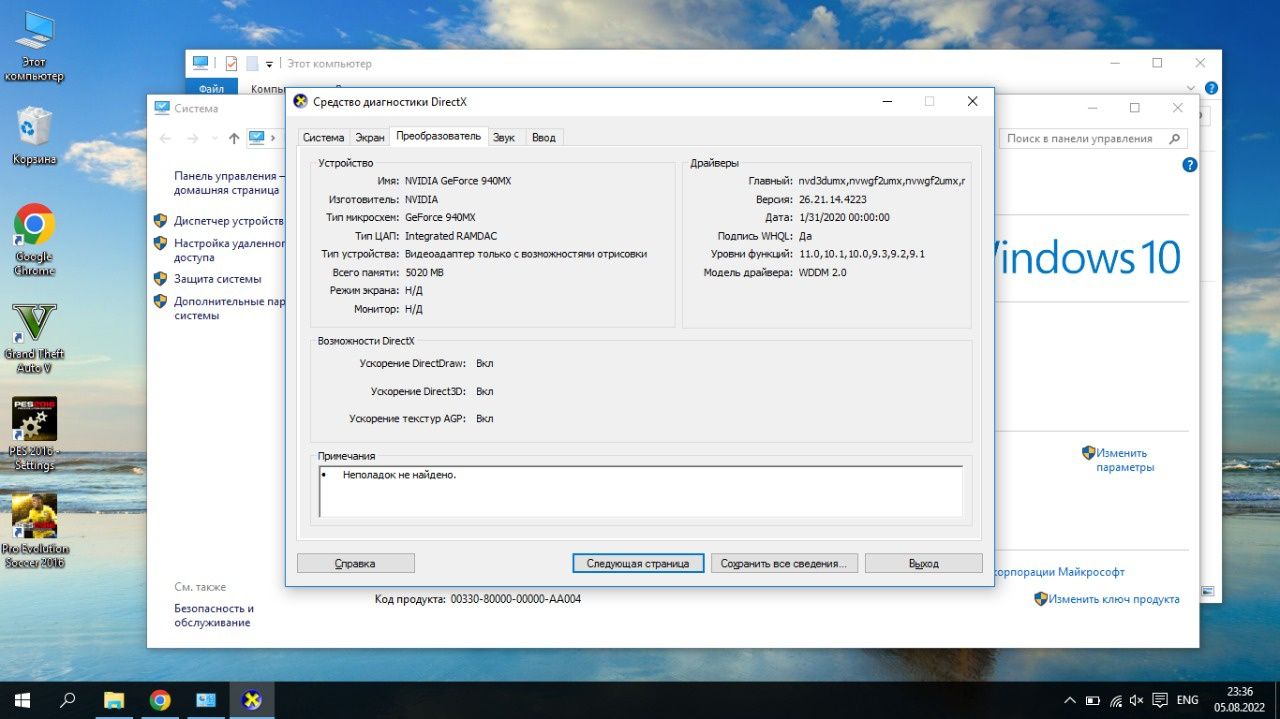Expand the Explorer ribbon with the chevron
The width and height of the screenshot is (1280, 719).
(x=1190, y=88)
